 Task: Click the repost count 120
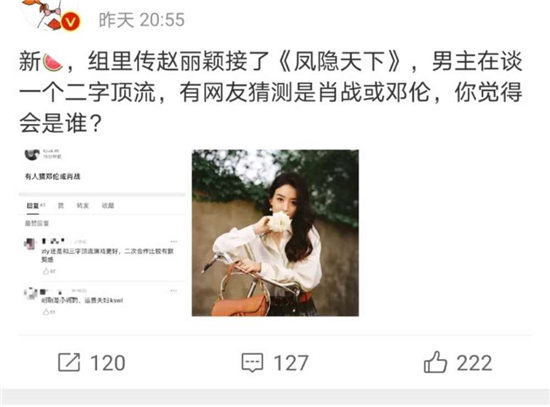click(x=108, y=363)
